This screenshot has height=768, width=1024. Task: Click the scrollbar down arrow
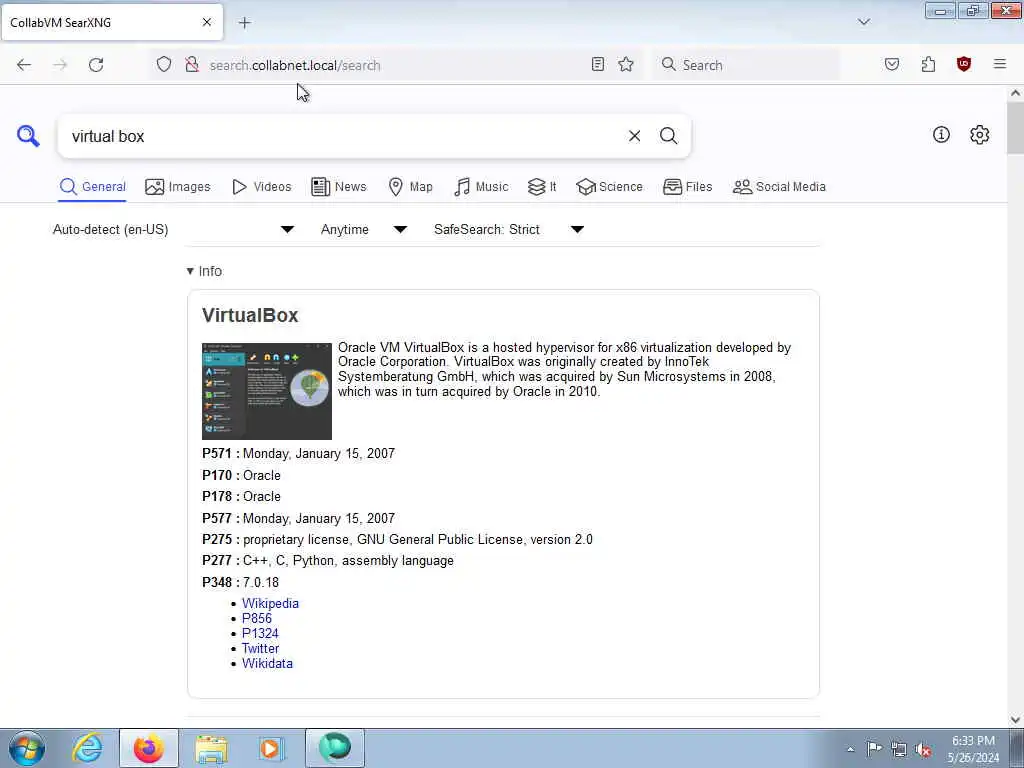point(1015,720)
